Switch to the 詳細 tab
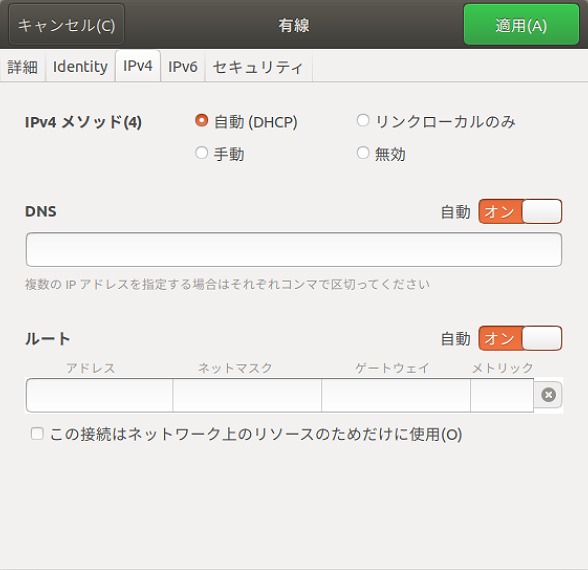 pos(22,67)
